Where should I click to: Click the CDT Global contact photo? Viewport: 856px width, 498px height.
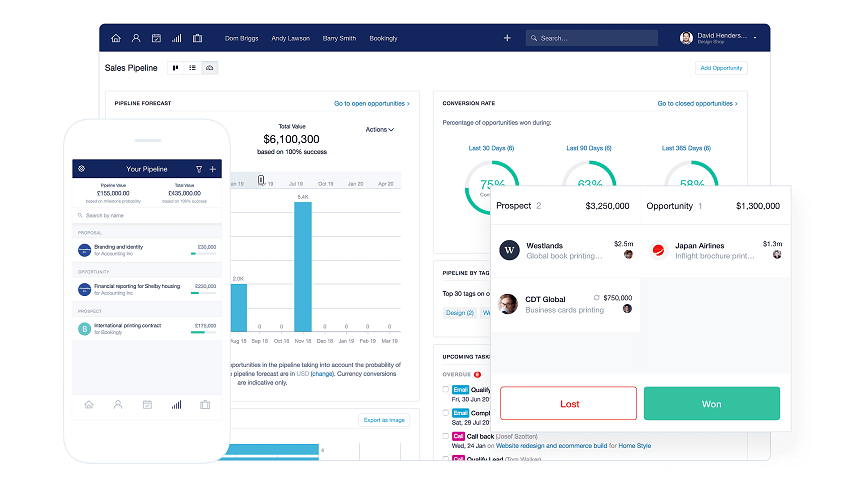tap(508, 304)
